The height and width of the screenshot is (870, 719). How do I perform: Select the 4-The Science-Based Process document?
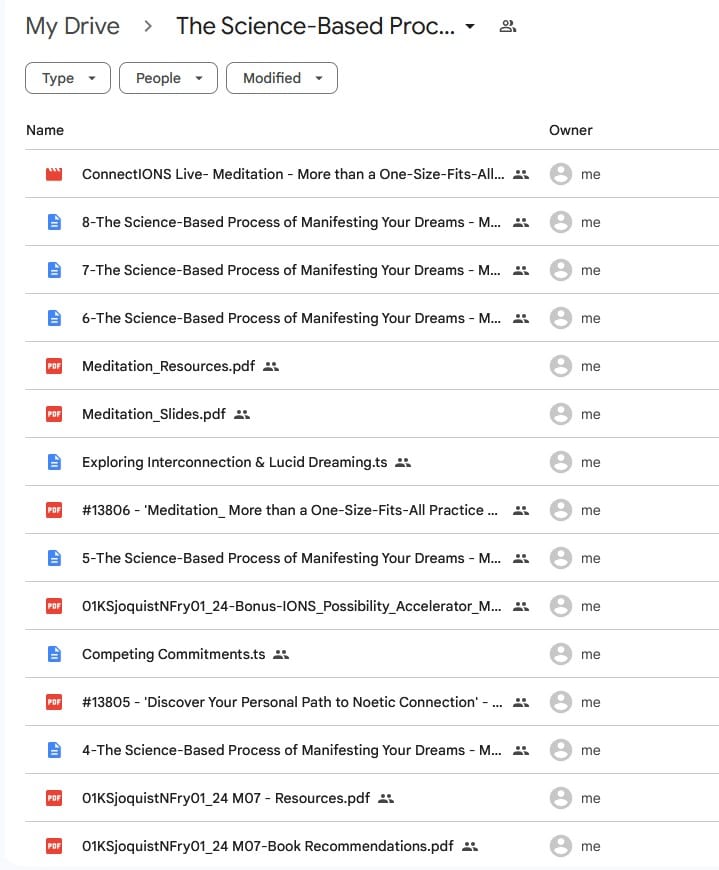click(291, 750)
